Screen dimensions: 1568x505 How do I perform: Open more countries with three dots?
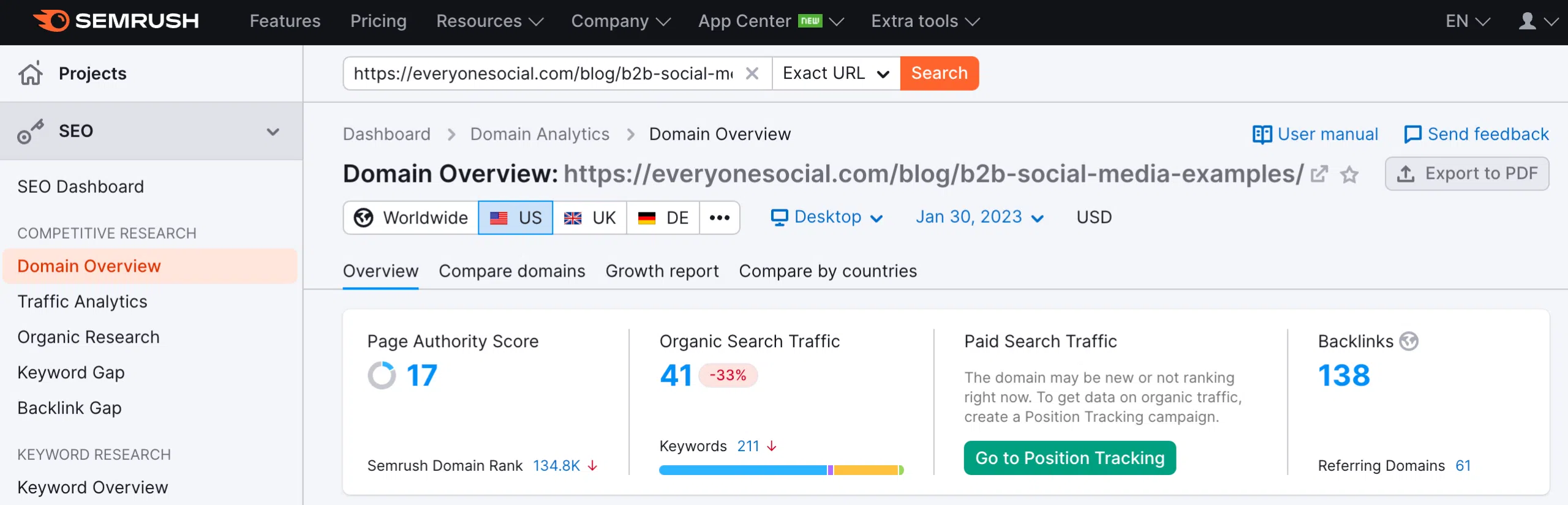click(720, 217)
